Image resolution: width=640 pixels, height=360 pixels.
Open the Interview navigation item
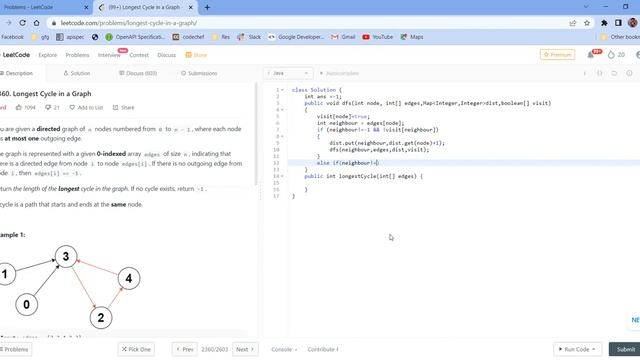pos(109,55)
